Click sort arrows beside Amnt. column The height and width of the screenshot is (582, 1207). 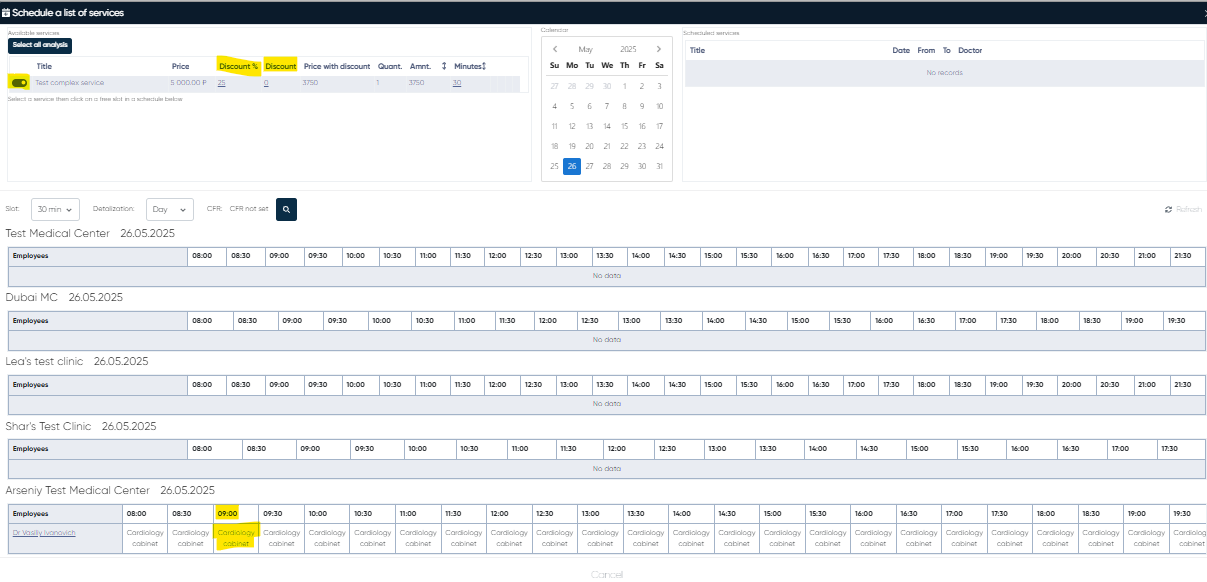point(444,66)
